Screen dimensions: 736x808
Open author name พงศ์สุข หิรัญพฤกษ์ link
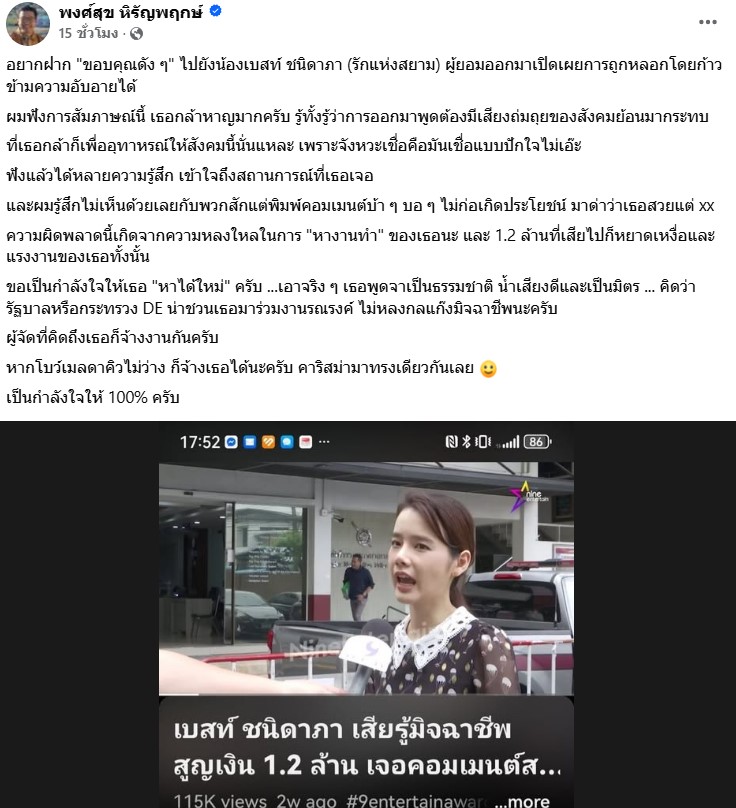pyautogui.click(x=131, y=11)
